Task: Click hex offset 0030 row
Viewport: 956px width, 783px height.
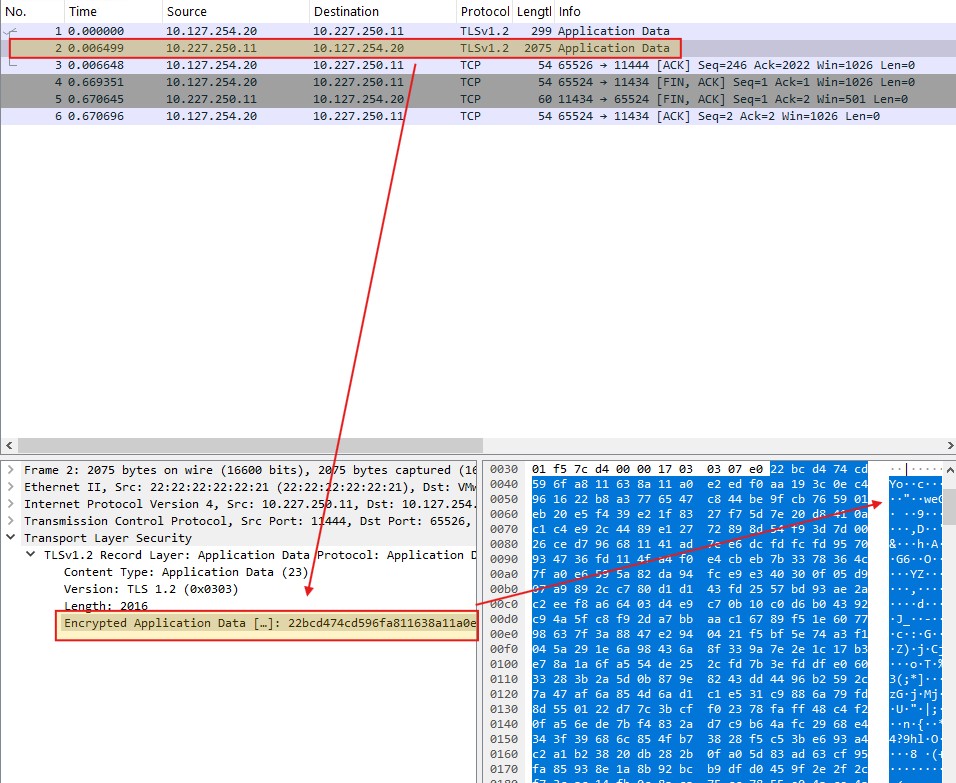Action: click(x=504, y=469)
